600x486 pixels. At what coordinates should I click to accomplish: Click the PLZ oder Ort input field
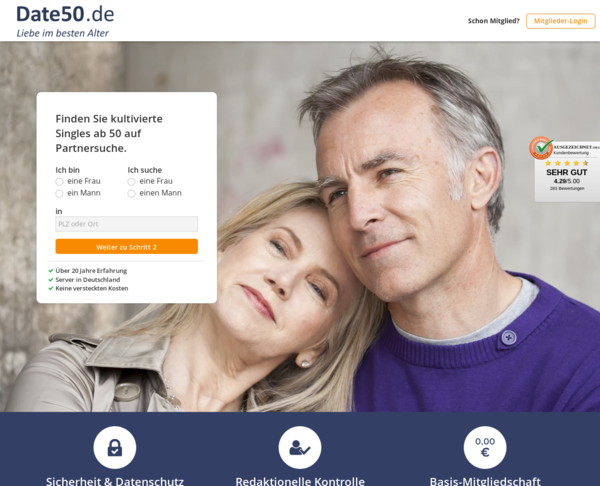point(127,224)
